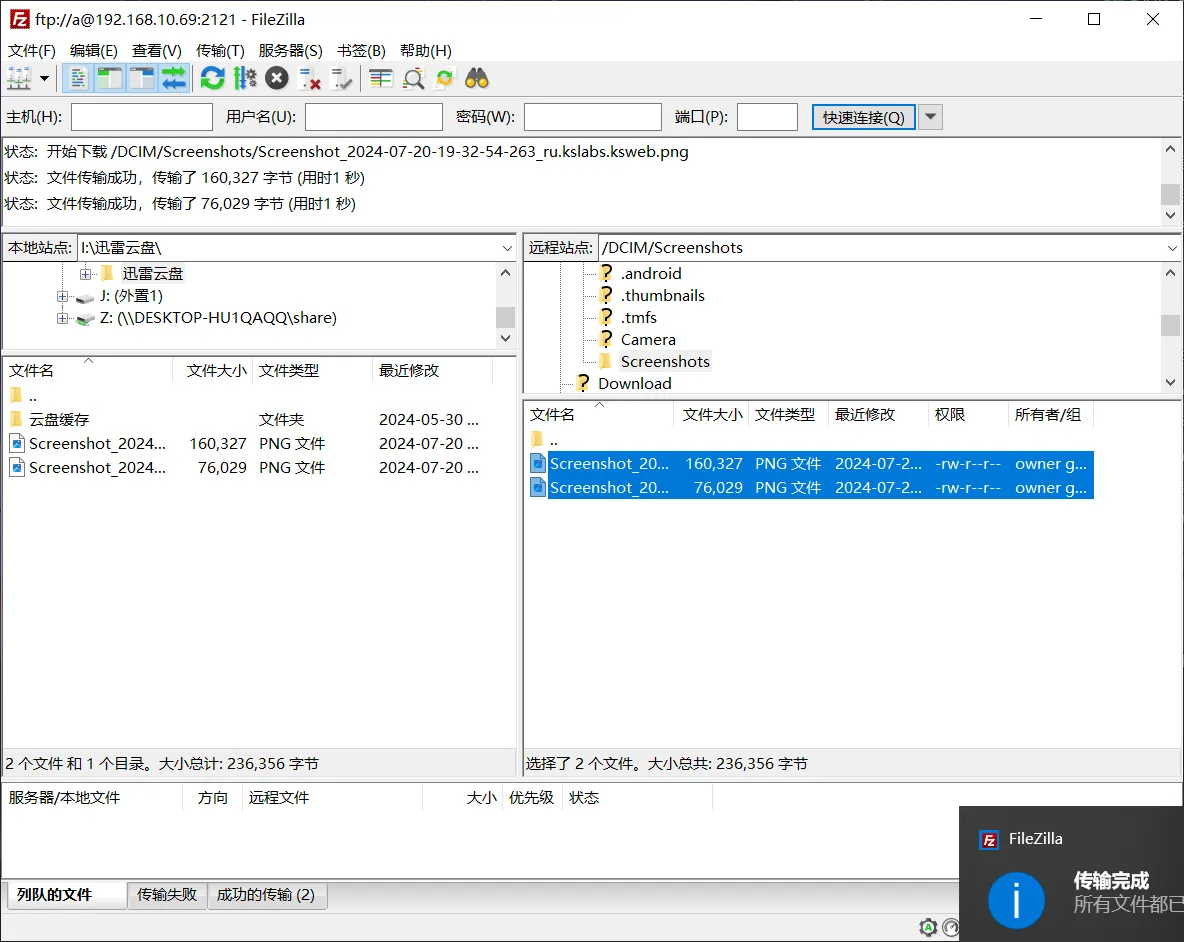
Task: Reconnect to last server icon
Action: click(342, 78)
